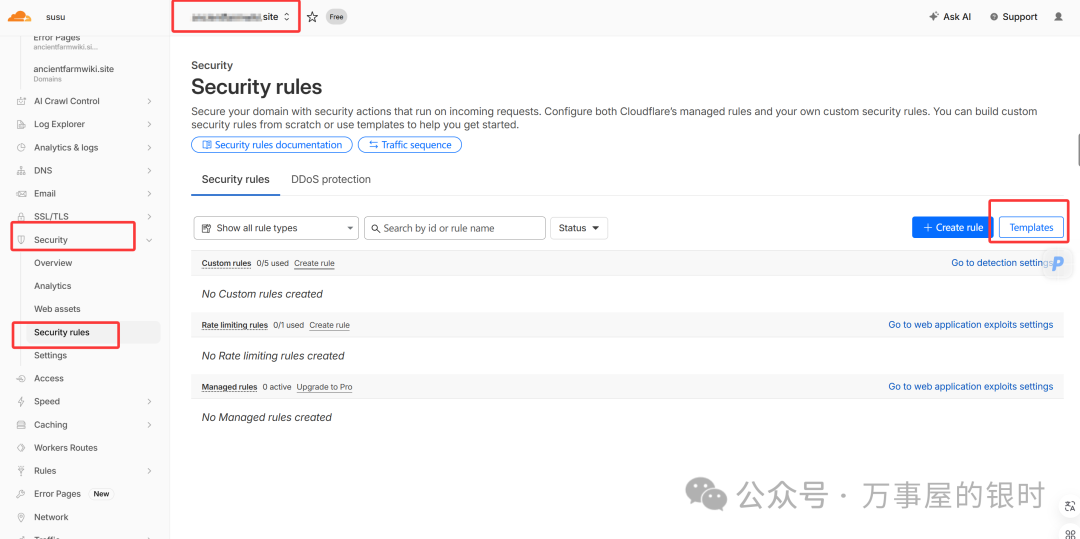1080x539 pixels.
Task: Open Support help menu
Action: [x=1013, y=17]
